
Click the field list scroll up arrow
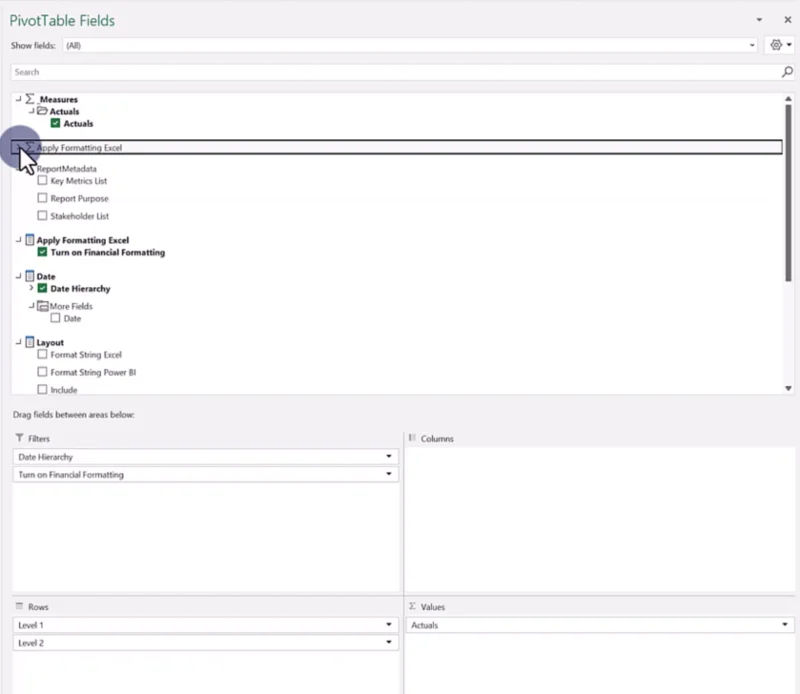[788, 98]
